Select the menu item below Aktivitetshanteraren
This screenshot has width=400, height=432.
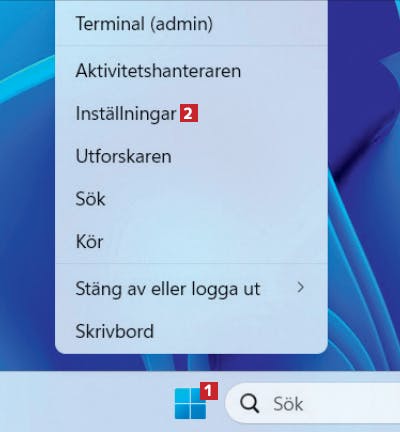(x=191, y=114)
